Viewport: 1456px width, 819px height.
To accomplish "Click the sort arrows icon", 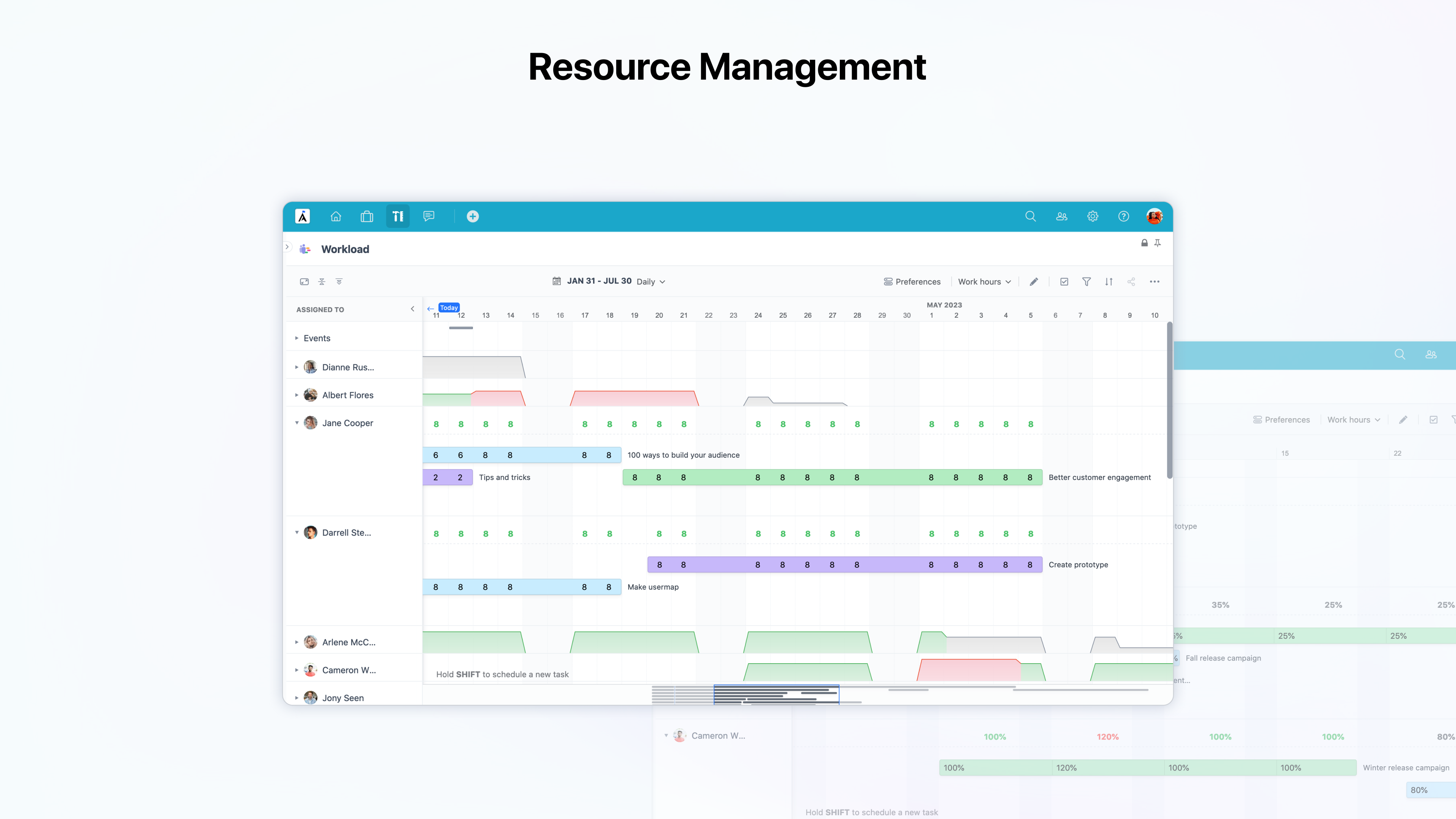I will (x=1109, y=281).
